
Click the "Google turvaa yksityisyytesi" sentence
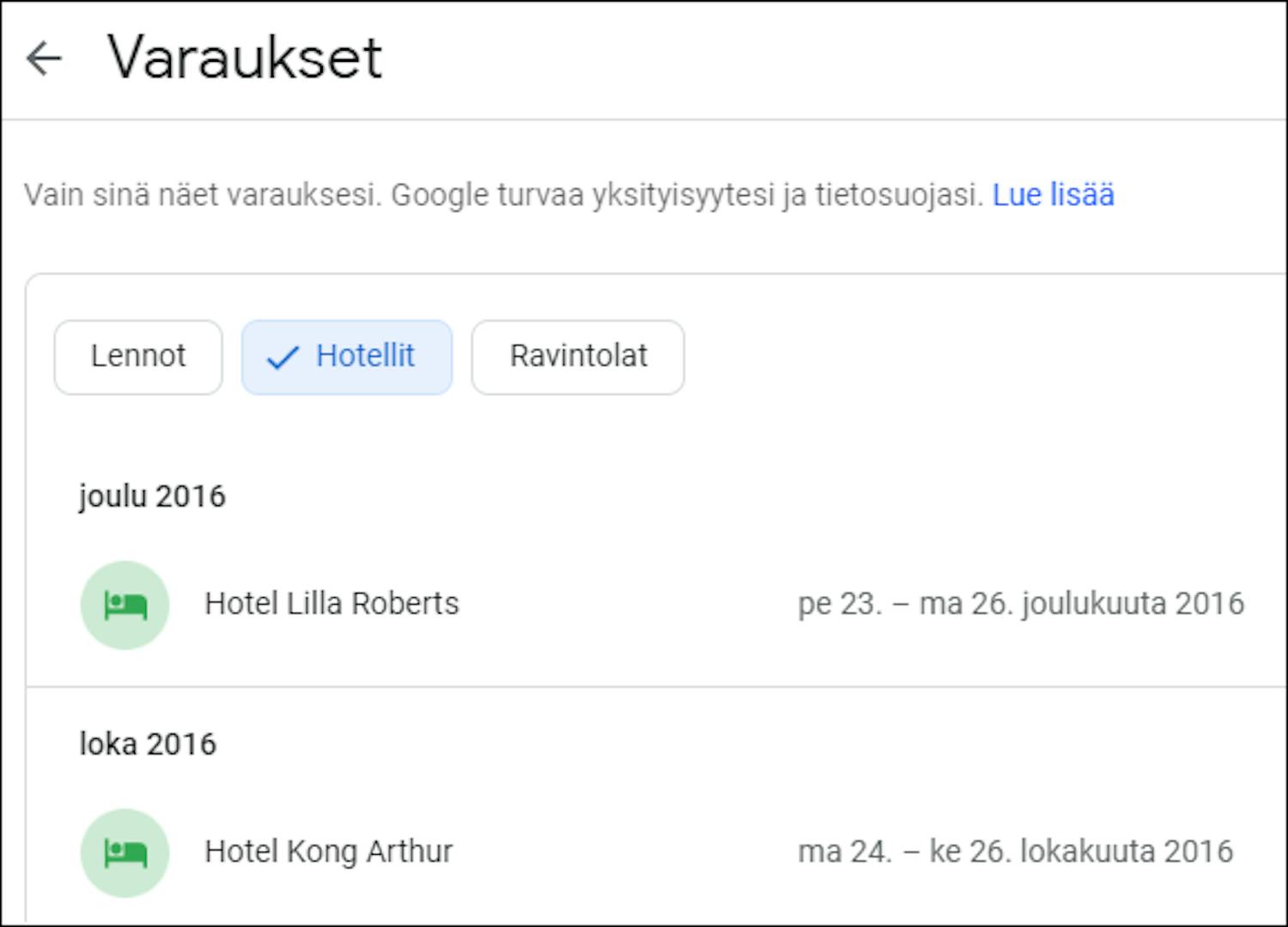point(687,195)
